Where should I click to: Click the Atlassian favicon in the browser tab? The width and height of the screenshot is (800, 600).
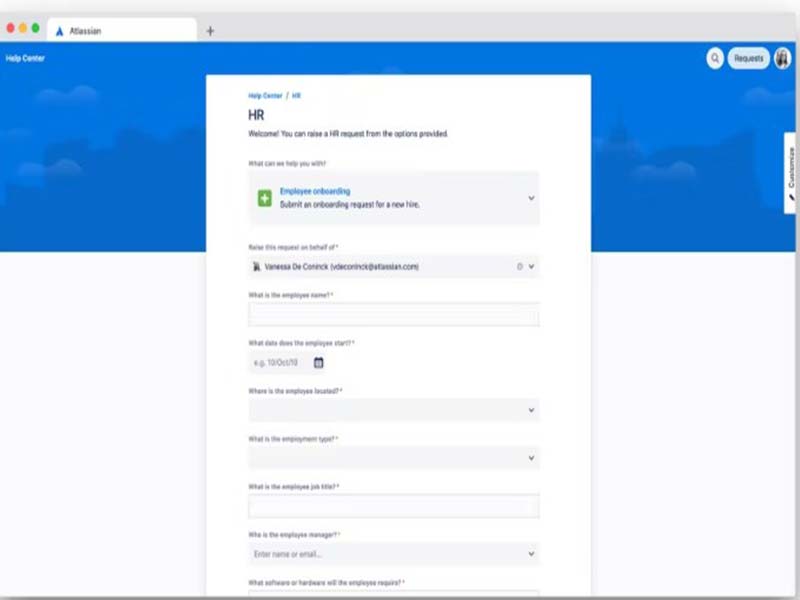(x=59, y=30)
